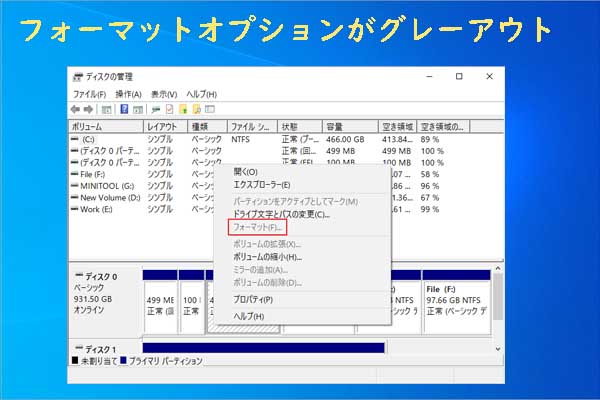600x400 pixels.
Task: Click the Disk Management title bar icon
Action: (x=78, y=77)
